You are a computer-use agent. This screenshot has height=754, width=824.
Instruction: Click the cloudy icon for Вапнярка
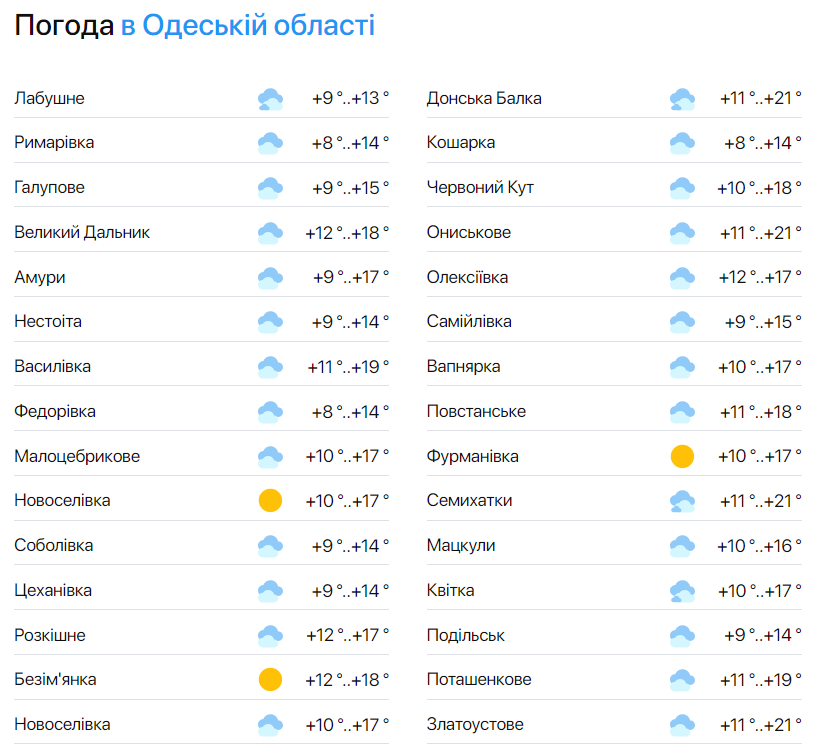pos(683,365)
